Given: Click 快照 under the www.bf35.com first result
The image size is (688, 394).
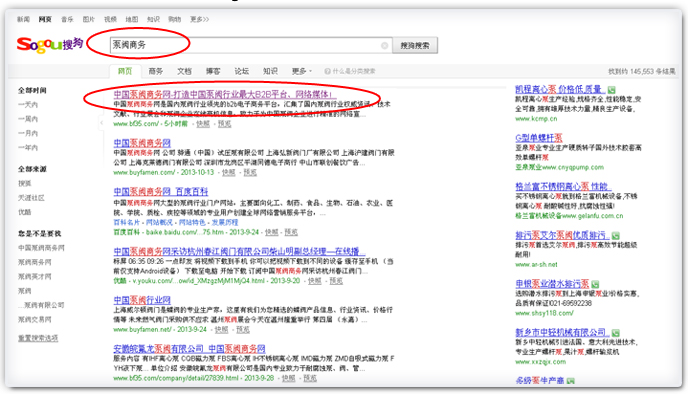Looking at the screenshot, I should coord(203,124).
